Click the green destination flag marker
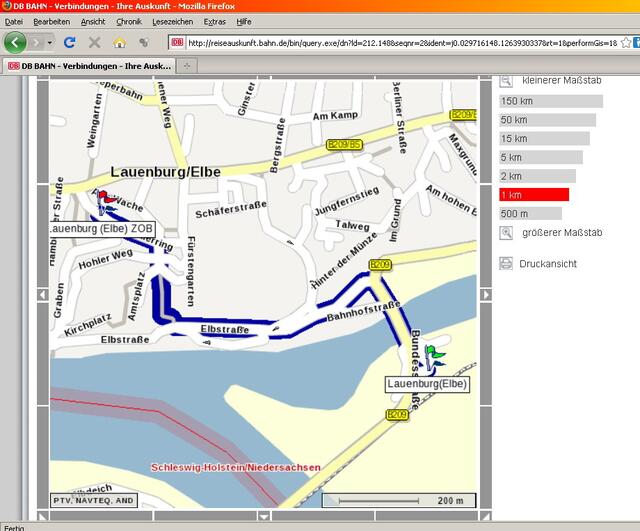 434,357
